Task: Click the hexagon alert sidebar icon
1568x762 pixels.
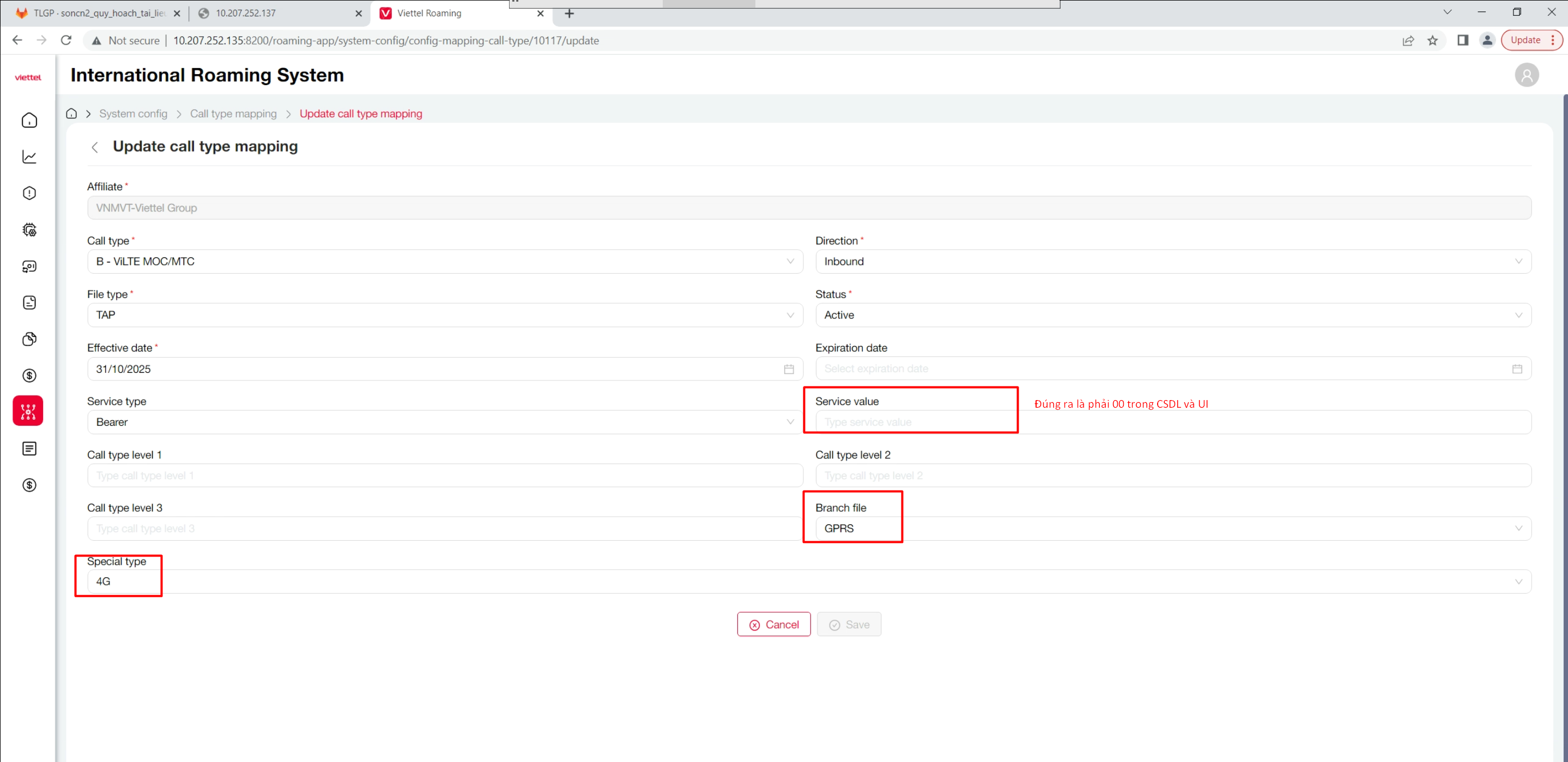Action: [29, 193]
